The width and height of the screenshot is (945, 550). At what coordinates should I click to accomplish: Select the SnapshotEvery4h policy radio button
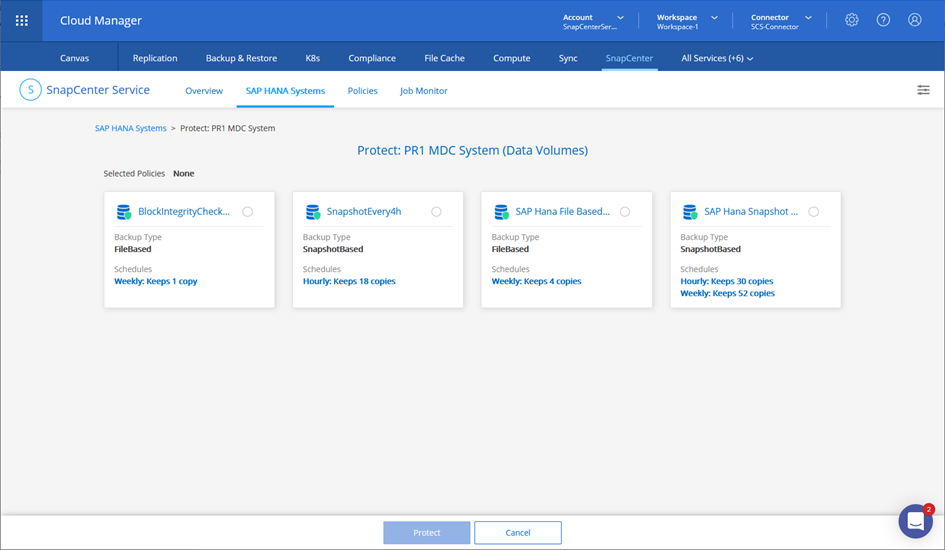click(x=436, y=212)
